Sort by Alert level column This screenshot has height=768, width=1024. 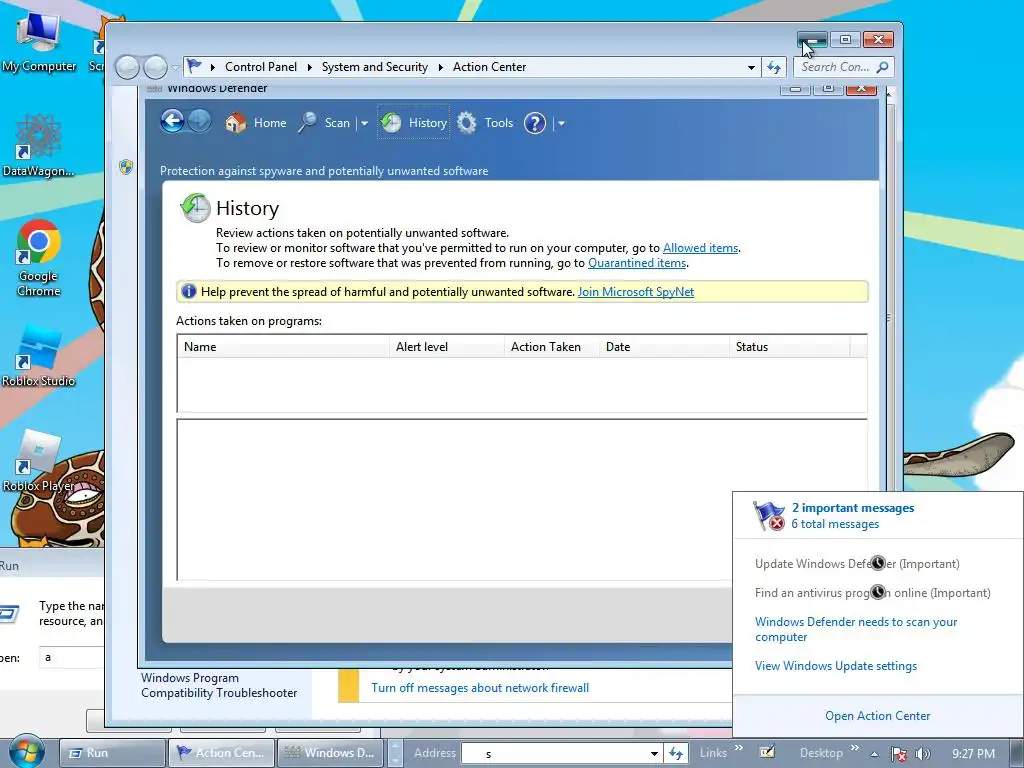click(447, 347)
